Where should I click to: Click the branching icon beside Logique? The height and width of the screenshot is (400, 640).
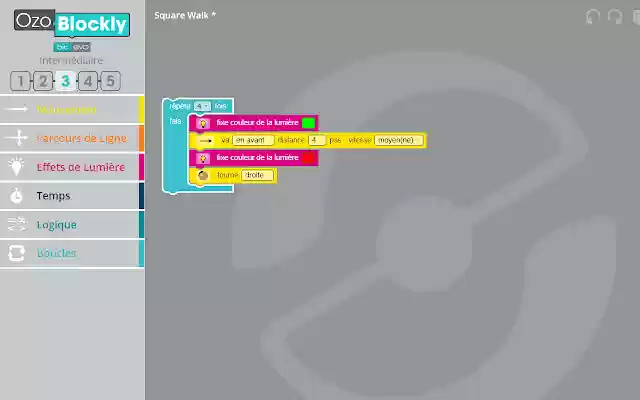tap(17, 224)
